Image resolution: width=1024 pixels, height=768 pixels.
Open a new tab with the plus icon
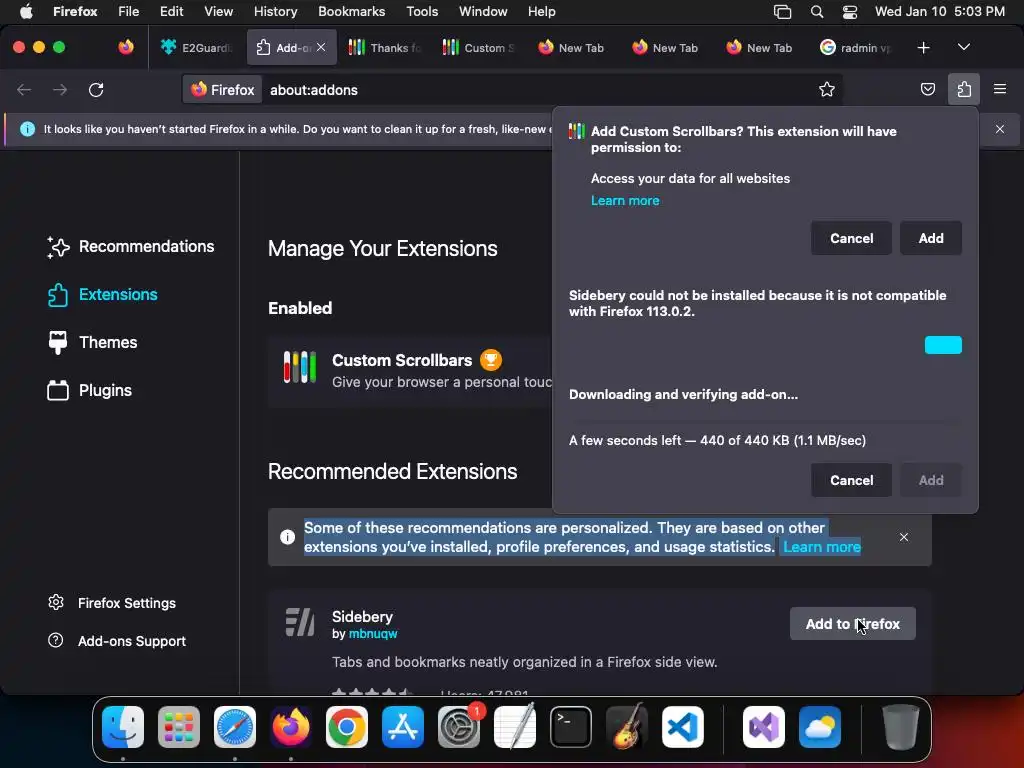point(923,48)
